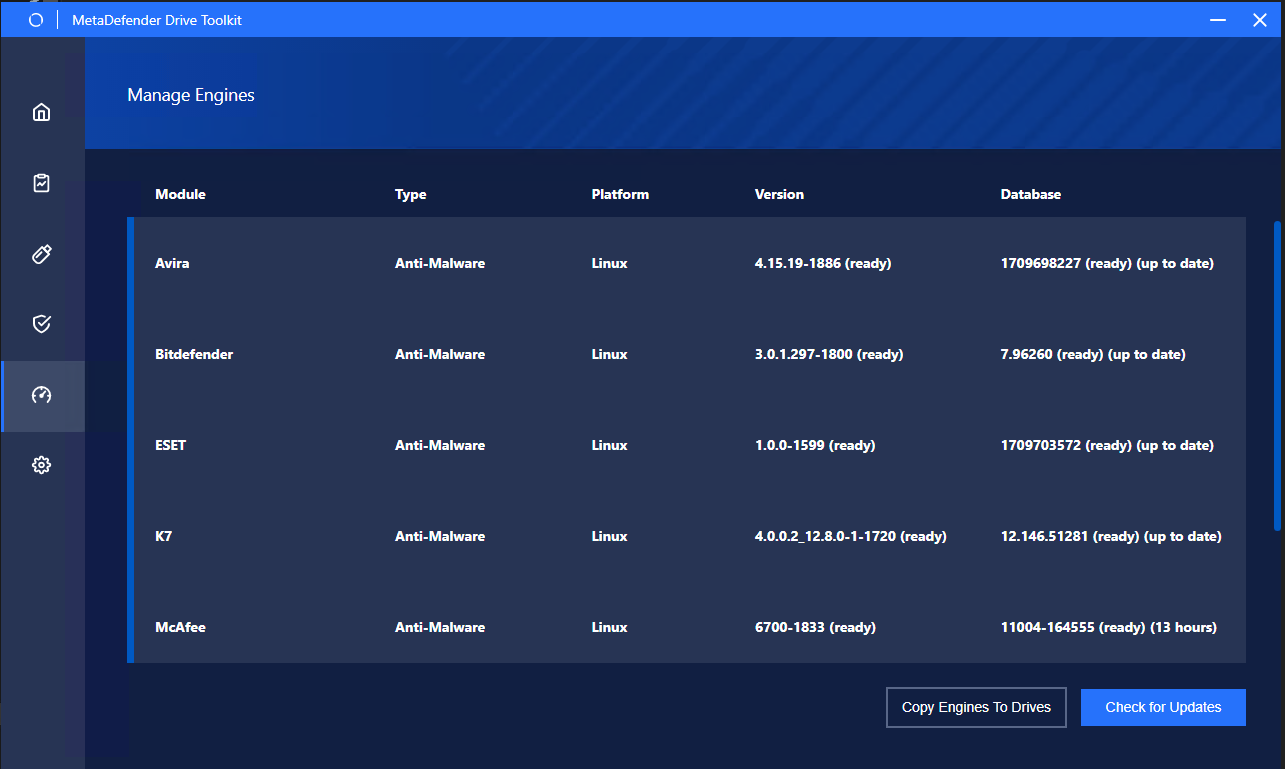Click Linux platform in K7 row
Image resolution: width=1285 pixels, height=769 pixels.
609,537
